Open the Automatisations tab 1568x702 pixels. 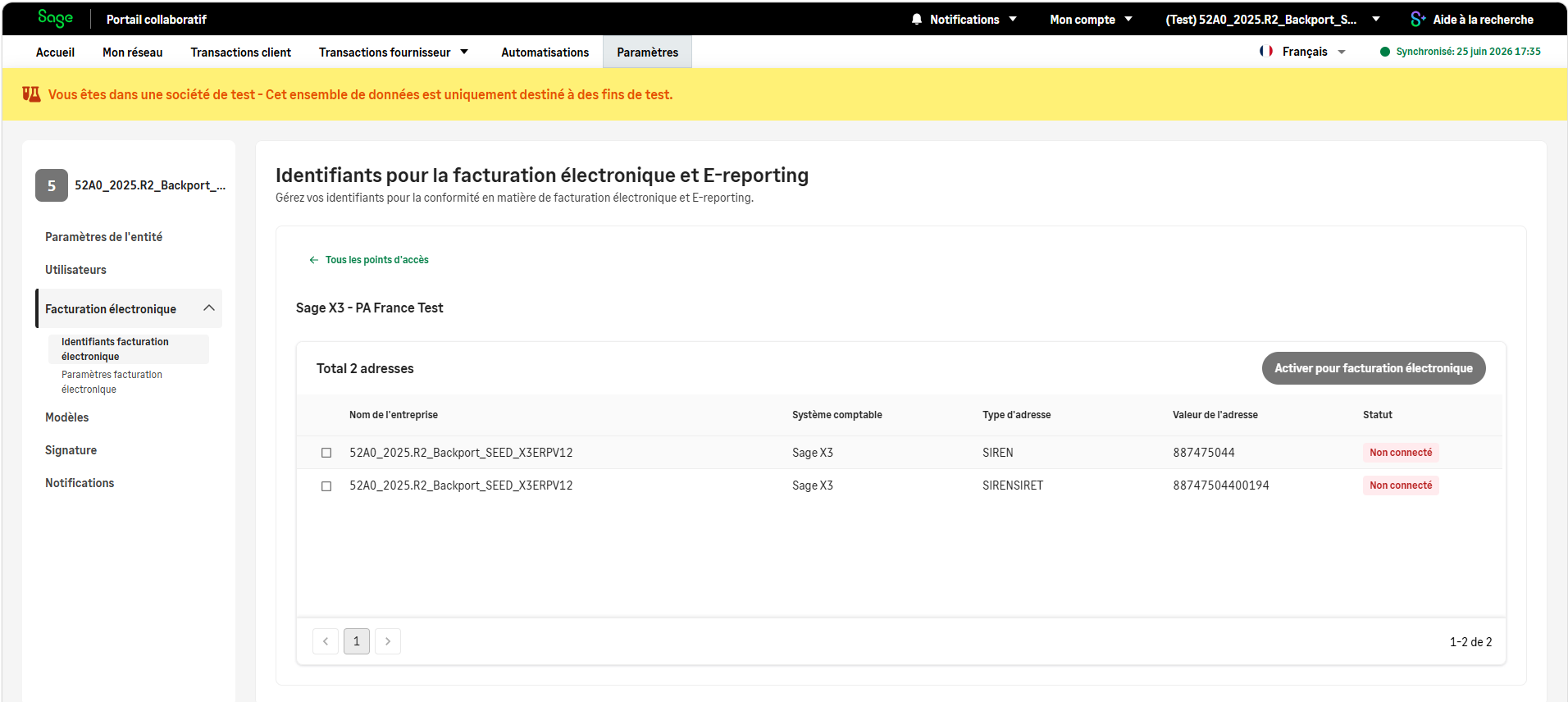(x=545, y=52)
